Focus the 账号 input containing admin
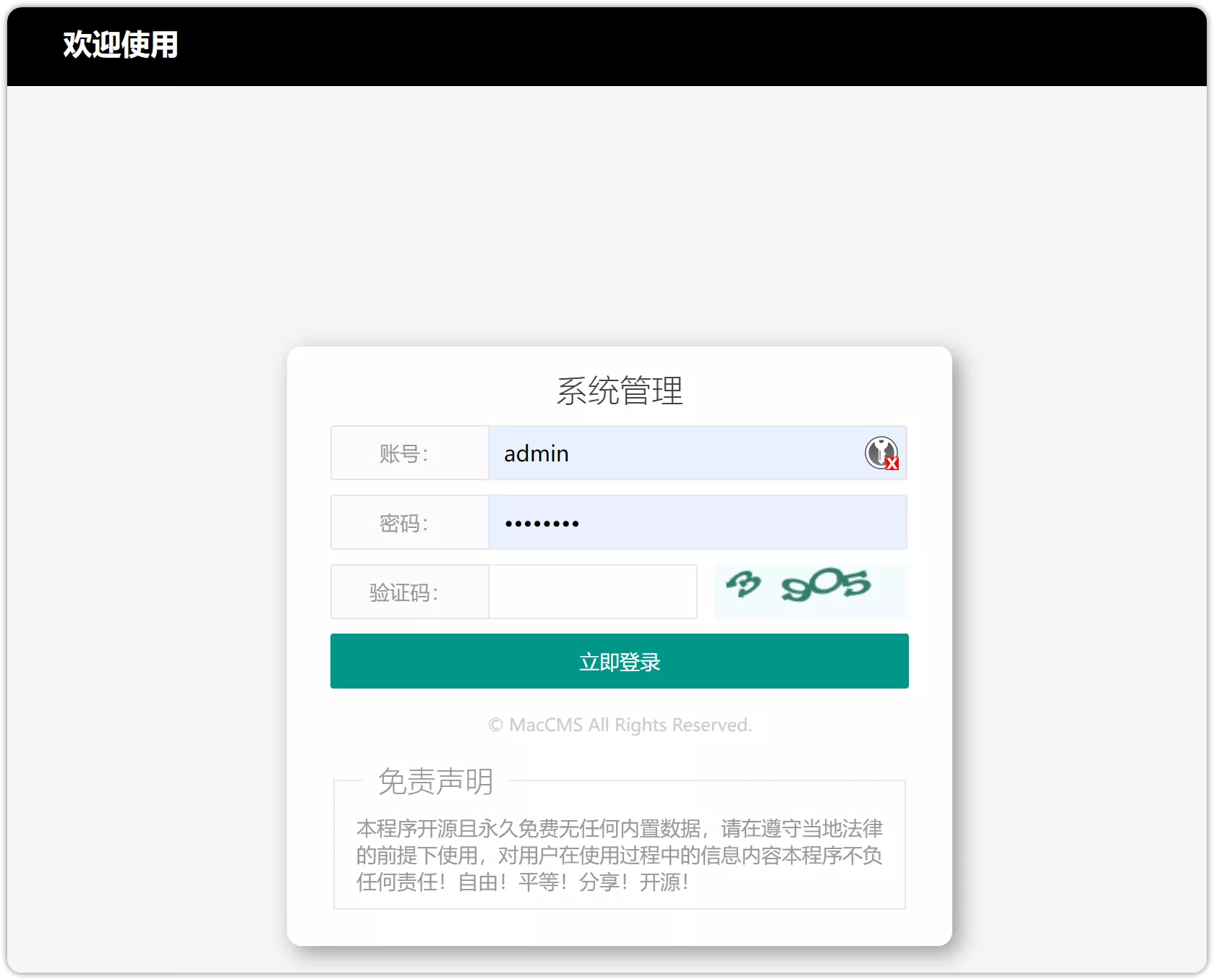Viewport: 1214px width, 980px height. [672, 453]
